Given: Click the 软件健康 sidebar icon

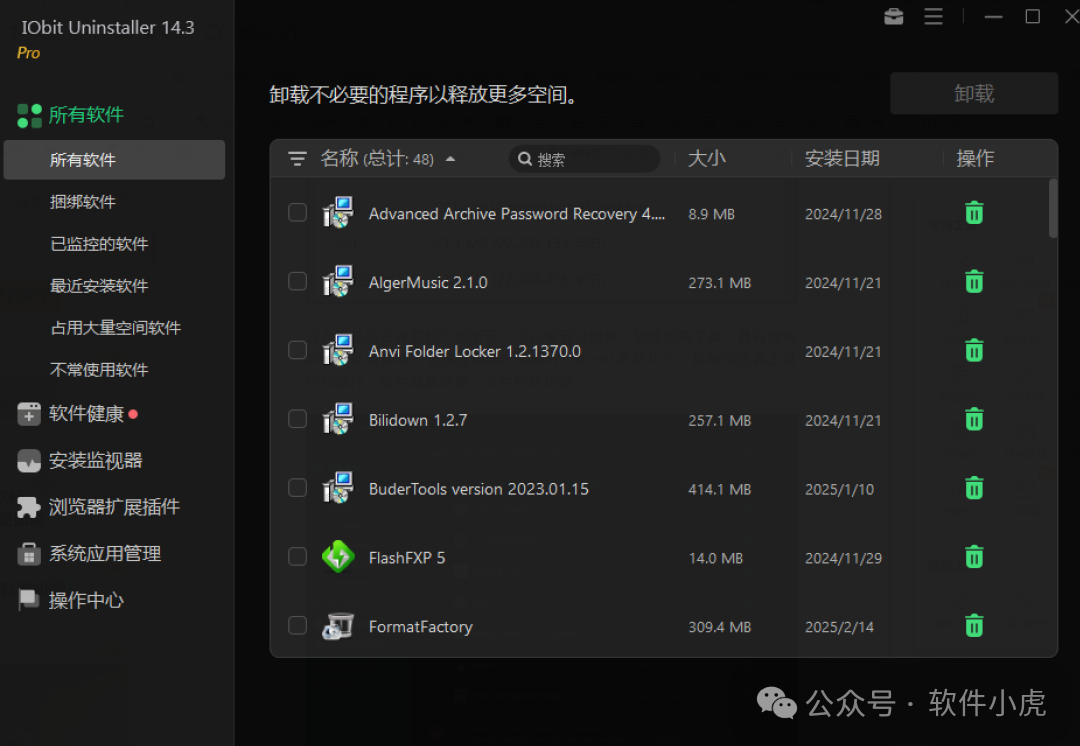Looking at the screenshot, I should (29, 414).
